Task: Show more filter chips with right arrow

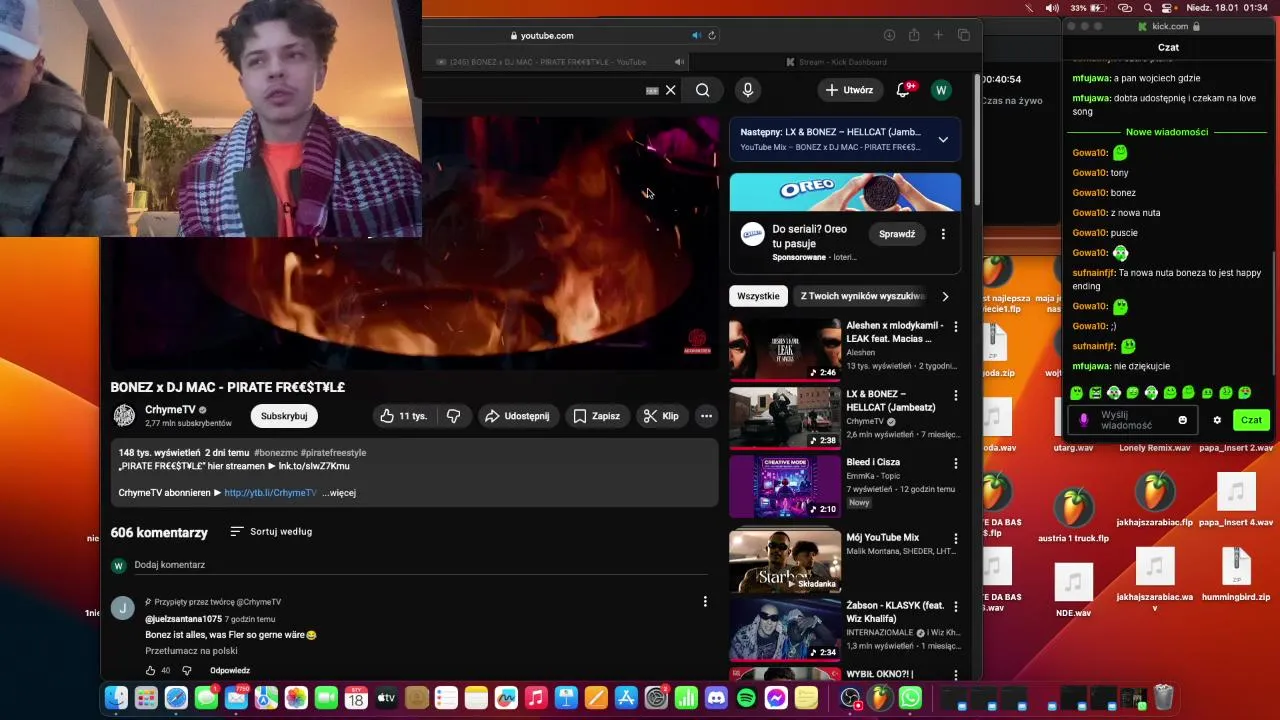Action: [x=945, y=296]
